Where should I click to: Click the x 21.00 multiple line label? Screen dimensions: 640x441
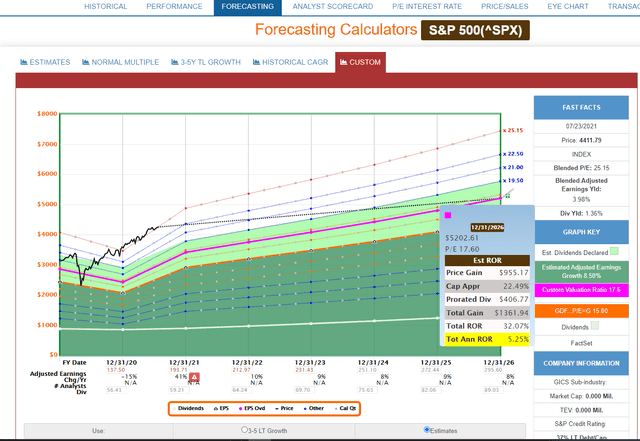pos(513,167)
